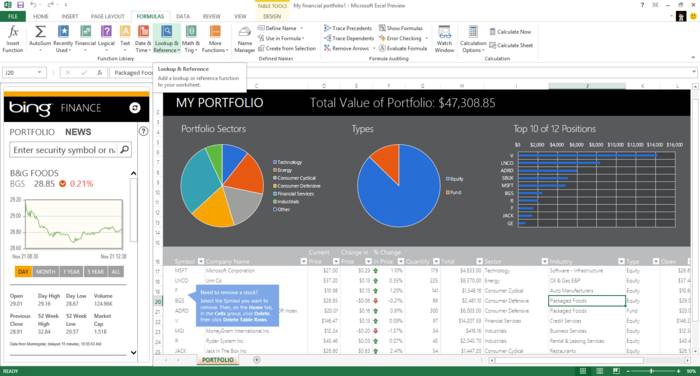This screenshot has width=700, height=376.
Task: Switch chart range to ALL
Action: point(116,272)
